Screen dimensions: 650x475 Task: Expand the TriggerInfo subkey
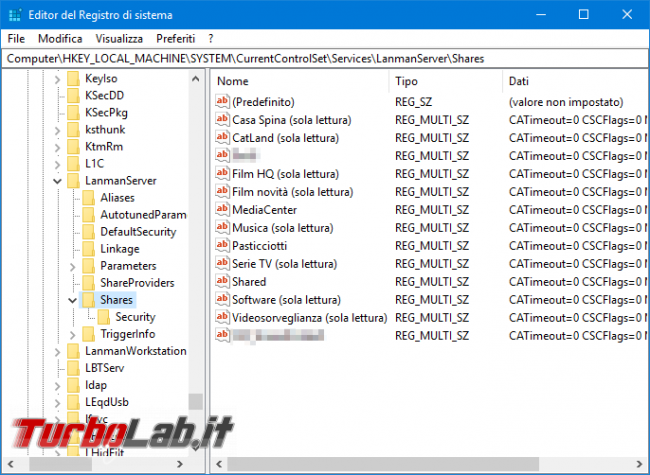[73, 334]
